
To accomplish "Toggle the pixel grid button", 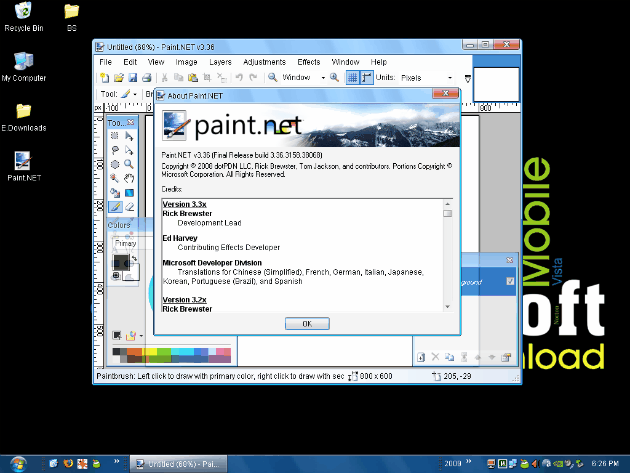I will click(x=352, y=78).
